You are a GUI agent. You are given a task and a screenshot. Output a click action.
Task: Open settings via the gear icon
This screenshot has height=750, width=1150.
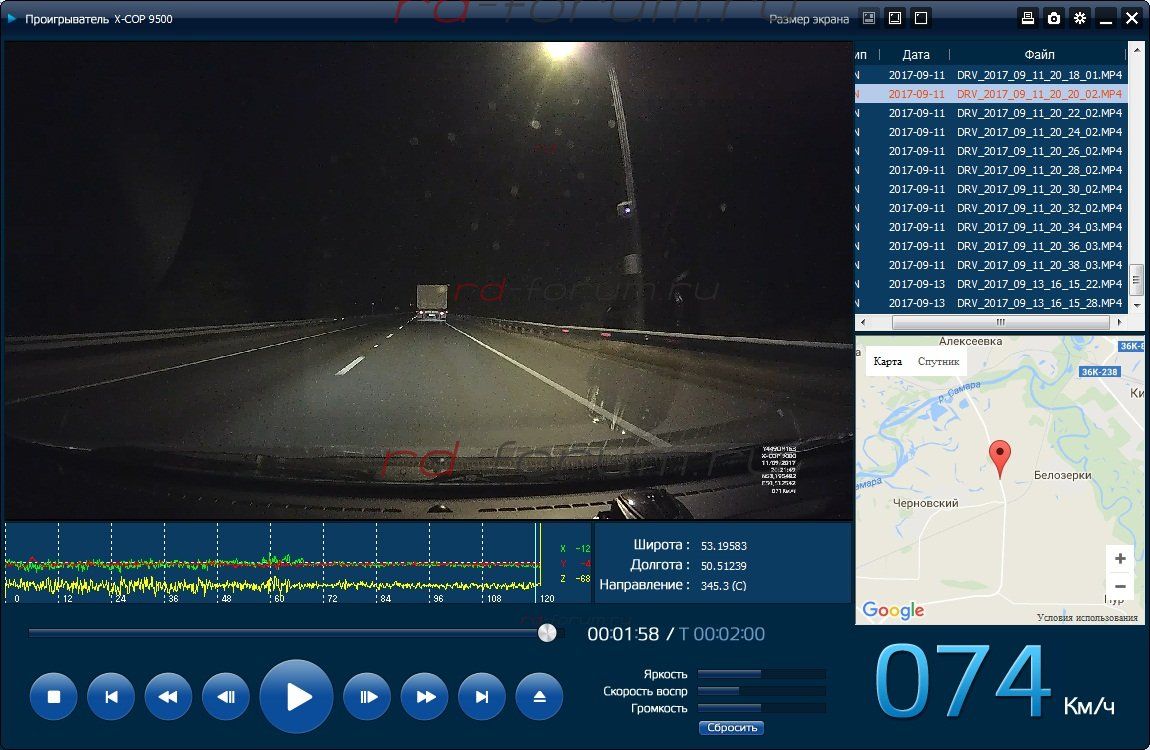[1080, 18]
